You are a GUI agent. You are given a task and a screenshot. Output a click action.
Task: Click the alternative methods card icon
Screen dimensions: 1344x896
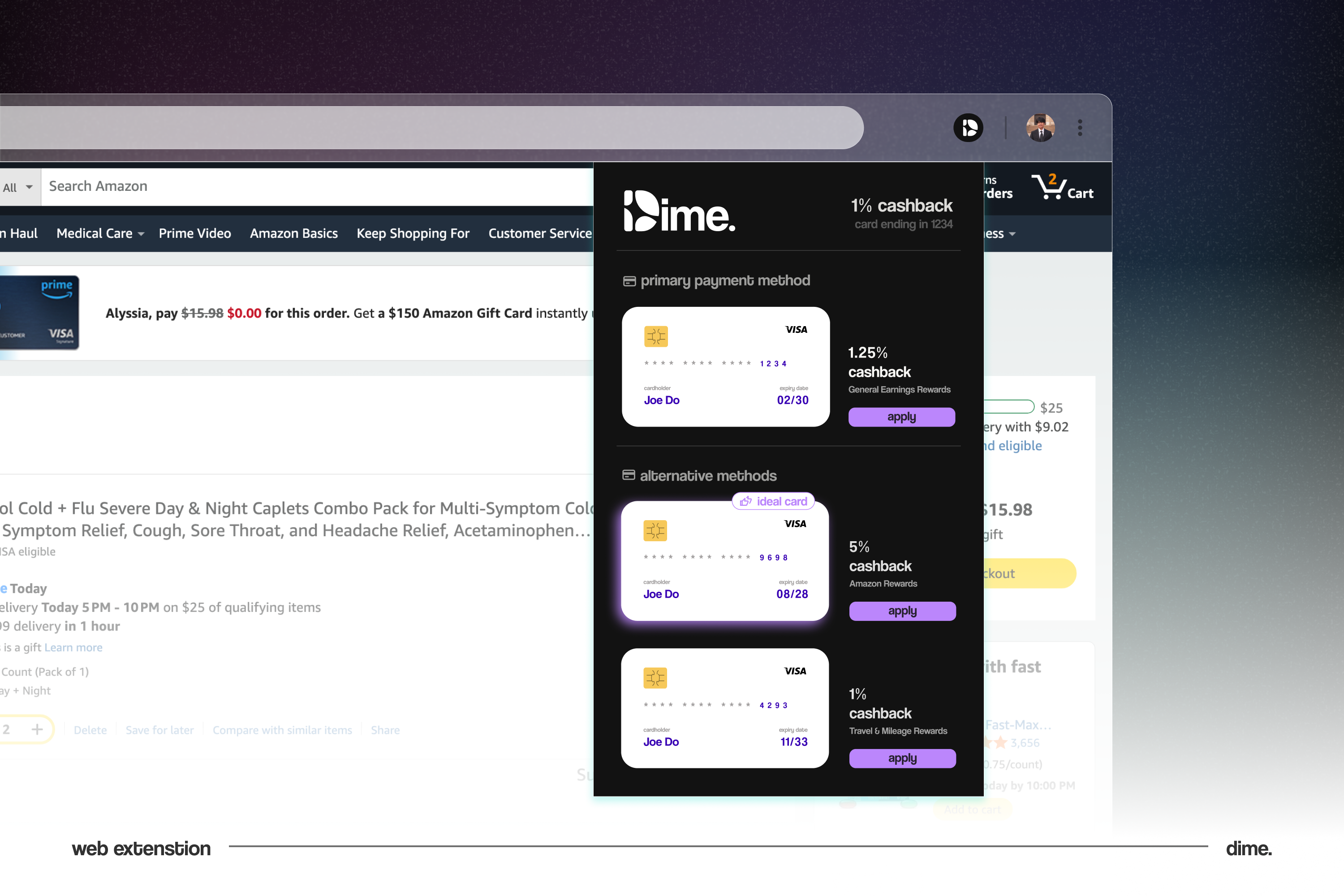(629, 475)
